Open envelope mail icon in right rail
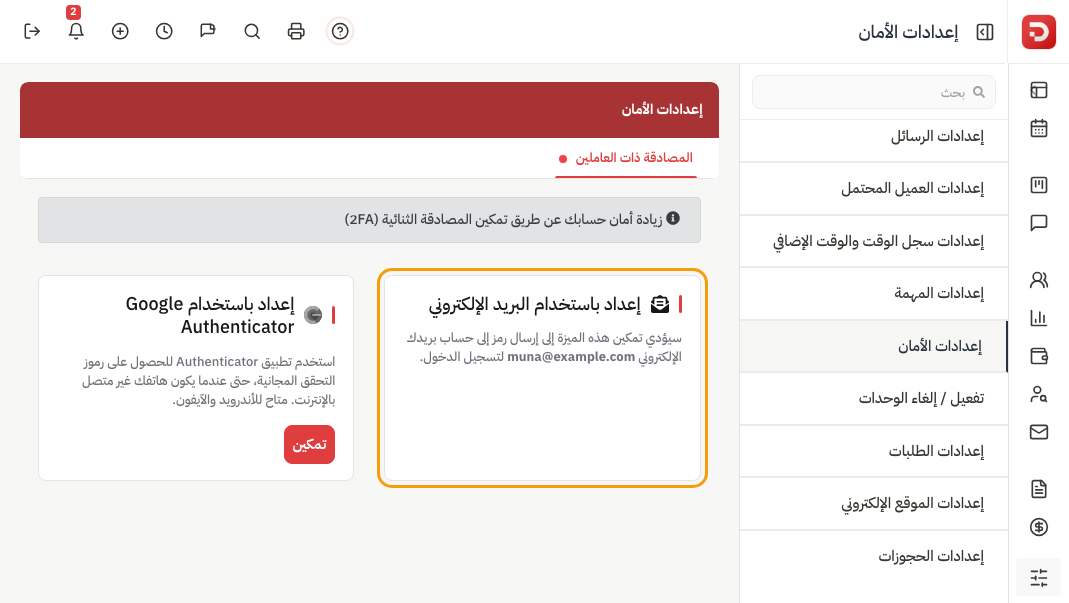Screen dimensions: 1069x603 tap(1038, 432)
